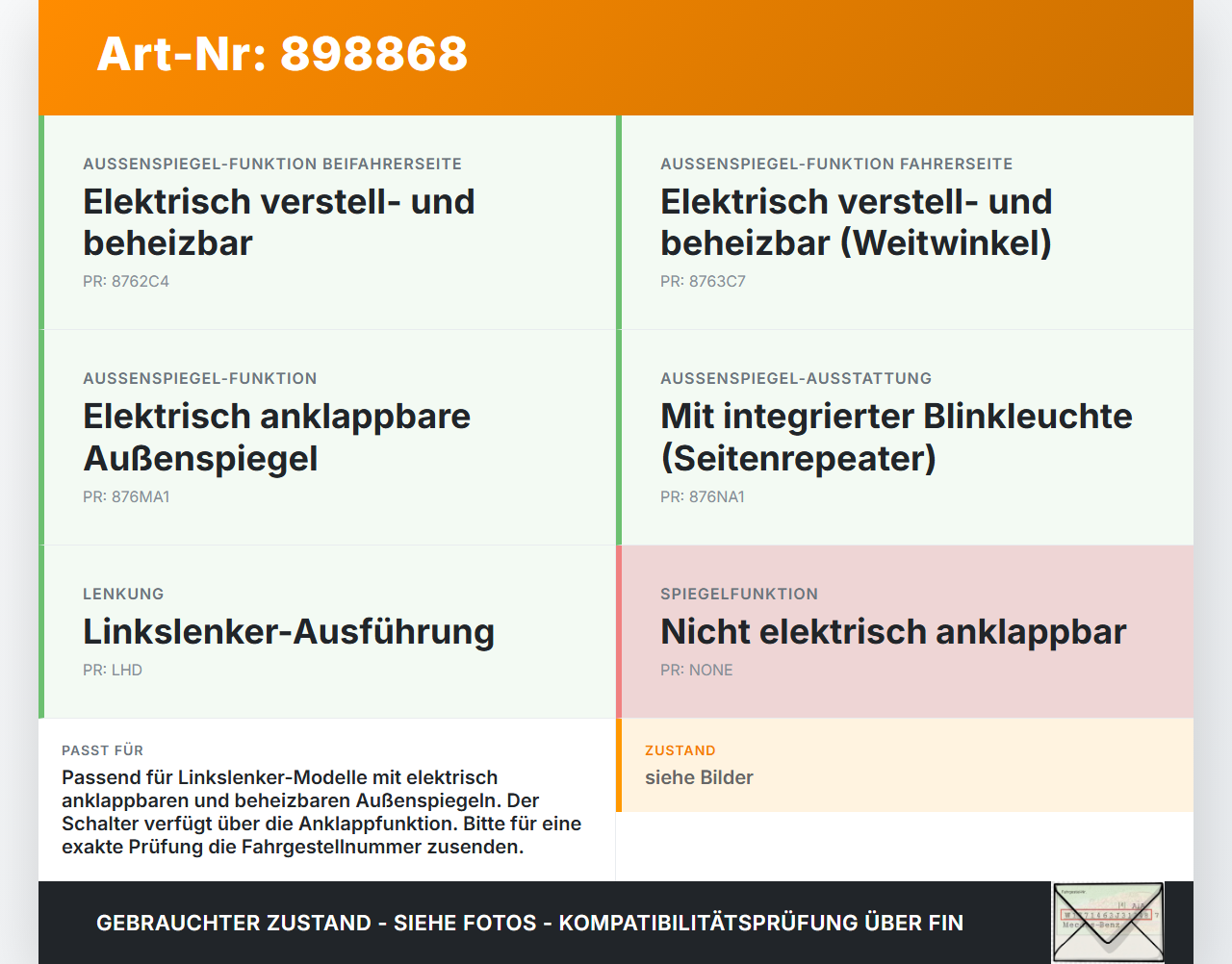This screenshot has height=964, width=1232.
Task: Click the envelope thumbnail in footer
Action: [x=1108, y=923]
